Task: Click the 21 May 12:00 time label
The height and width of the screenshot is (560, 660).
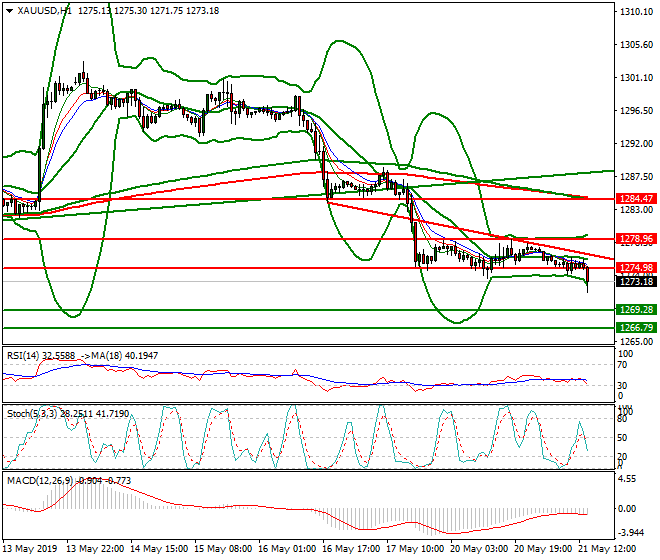Action: point(607,549)
